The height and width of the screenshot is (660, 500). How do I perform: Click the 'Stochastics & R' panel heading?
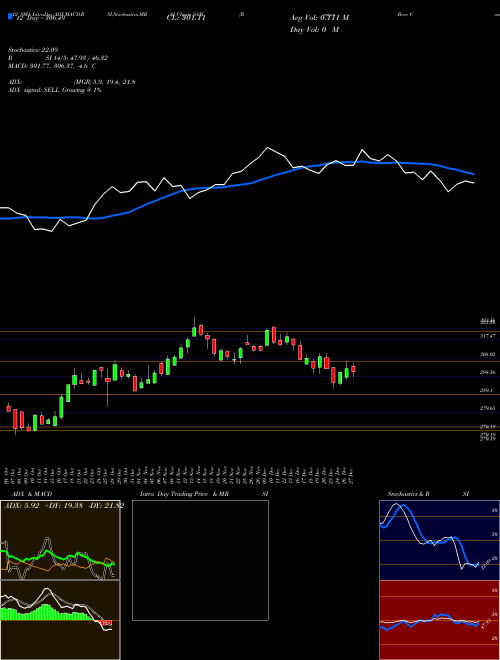[x=408, y=494]
